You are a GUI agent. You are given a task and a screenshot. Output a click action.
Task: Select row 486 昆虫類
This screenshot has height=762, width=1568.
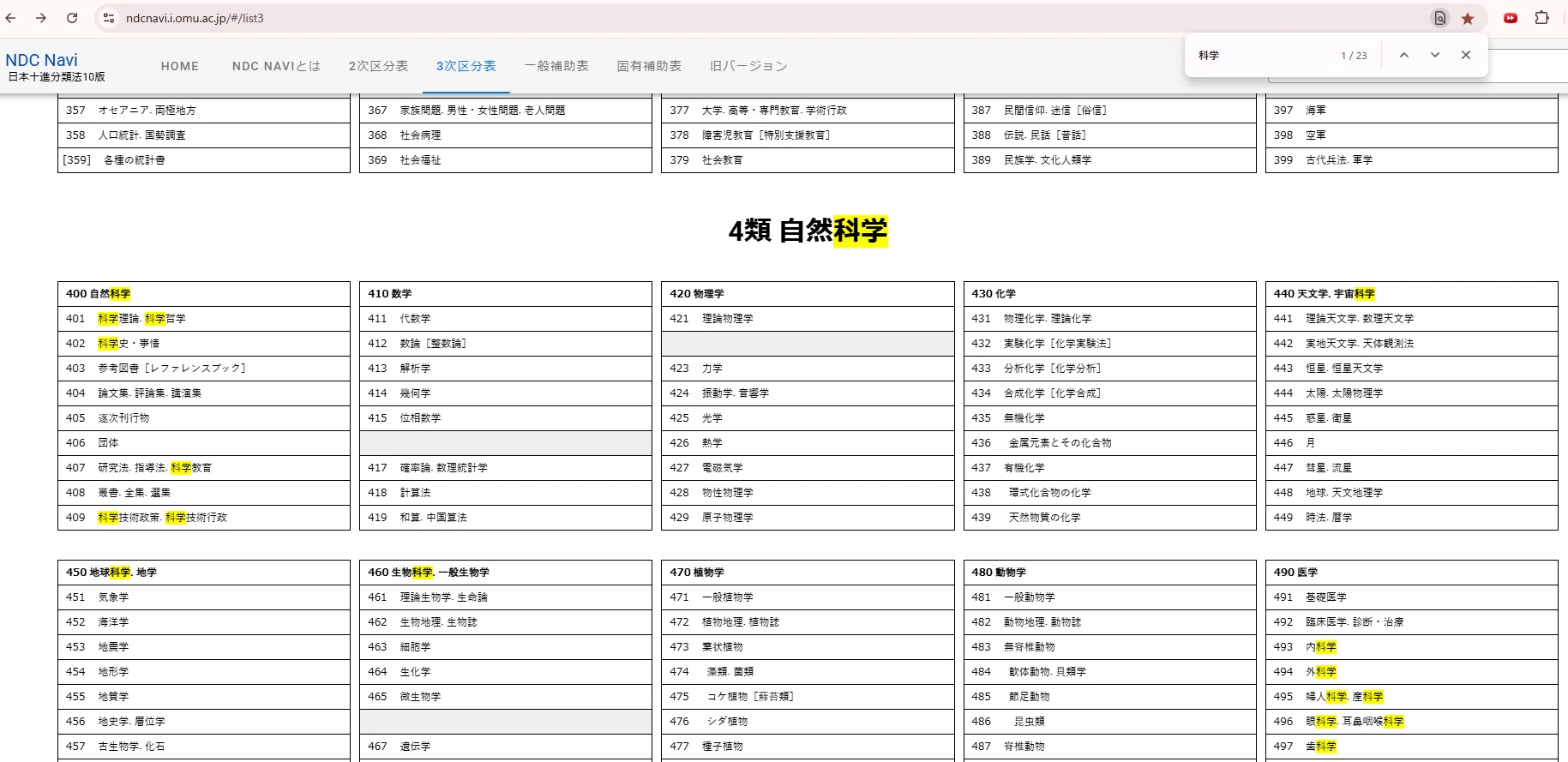[x=1110, y=721]
